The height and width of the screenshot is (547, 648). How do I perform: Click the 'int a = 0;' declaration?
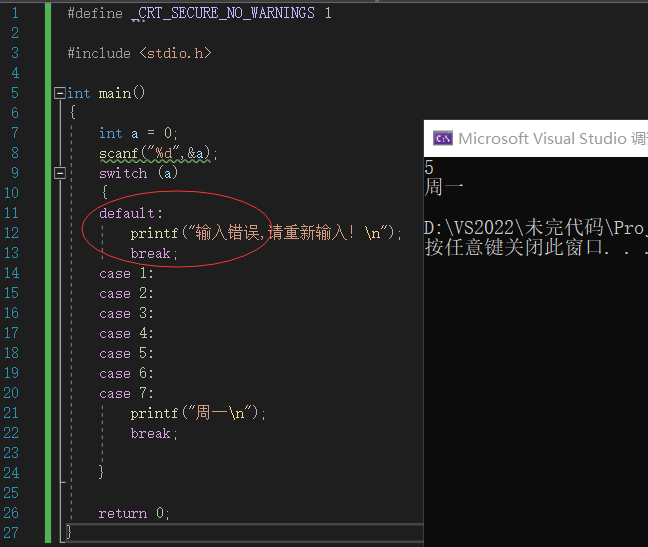pyautogui.click(x=138, y=133)
